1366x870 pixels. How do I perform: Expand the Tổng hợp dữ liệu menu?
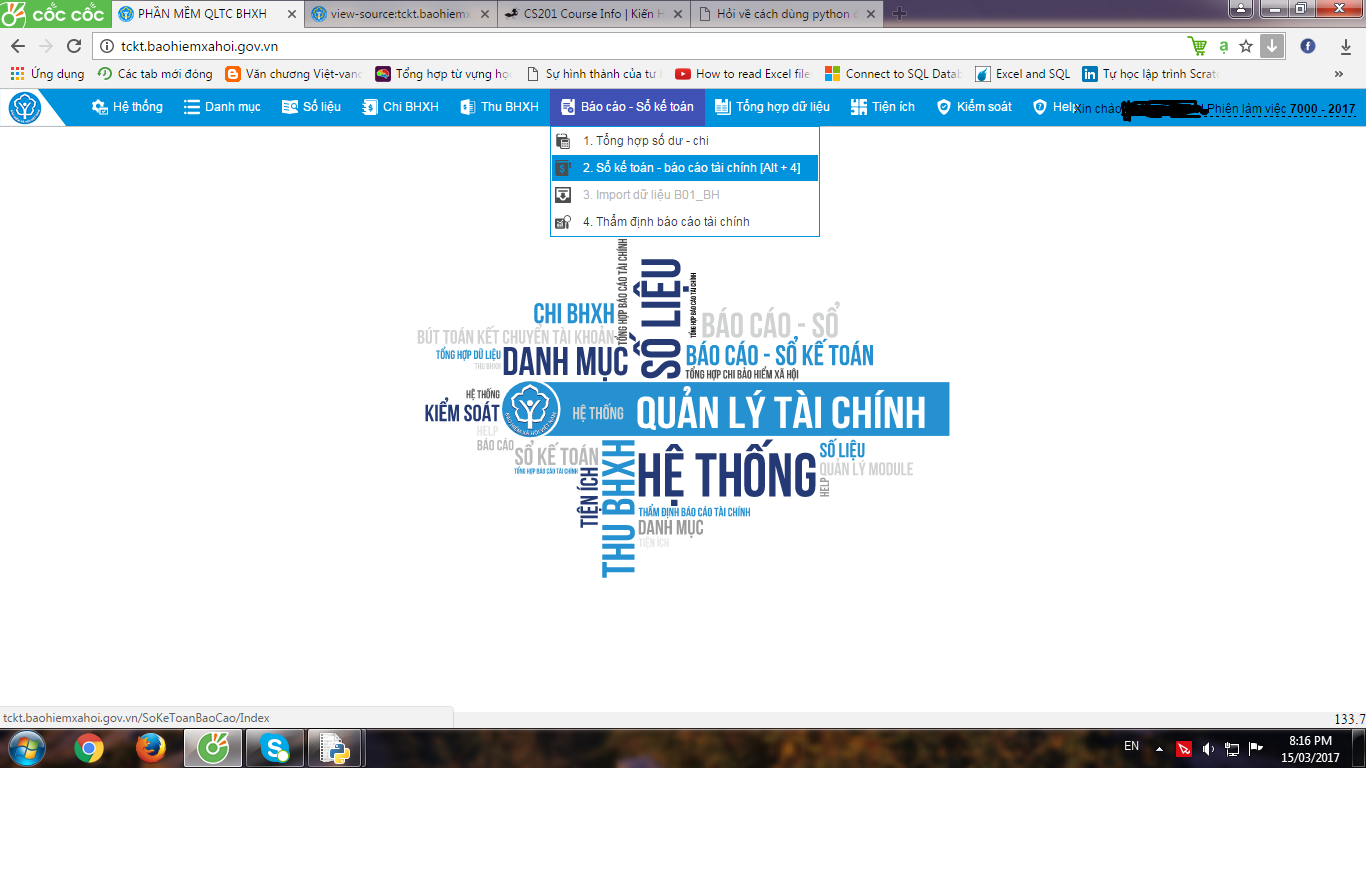(772, 107)
